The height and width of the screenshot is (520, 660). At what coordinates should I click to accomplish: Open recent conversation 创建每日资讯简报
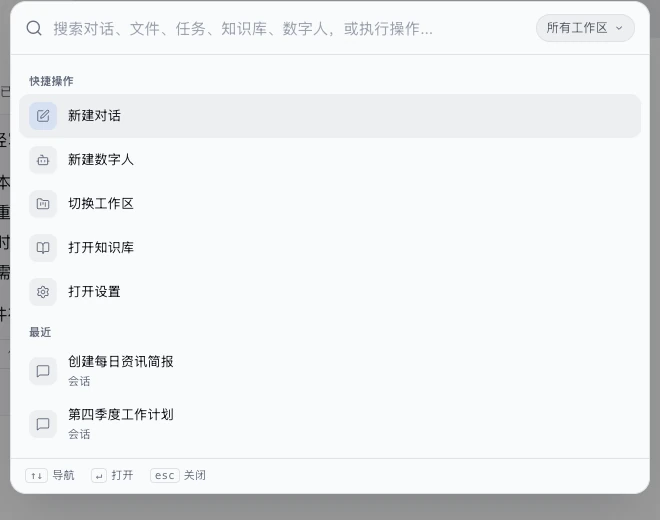[x=330, y=371]
